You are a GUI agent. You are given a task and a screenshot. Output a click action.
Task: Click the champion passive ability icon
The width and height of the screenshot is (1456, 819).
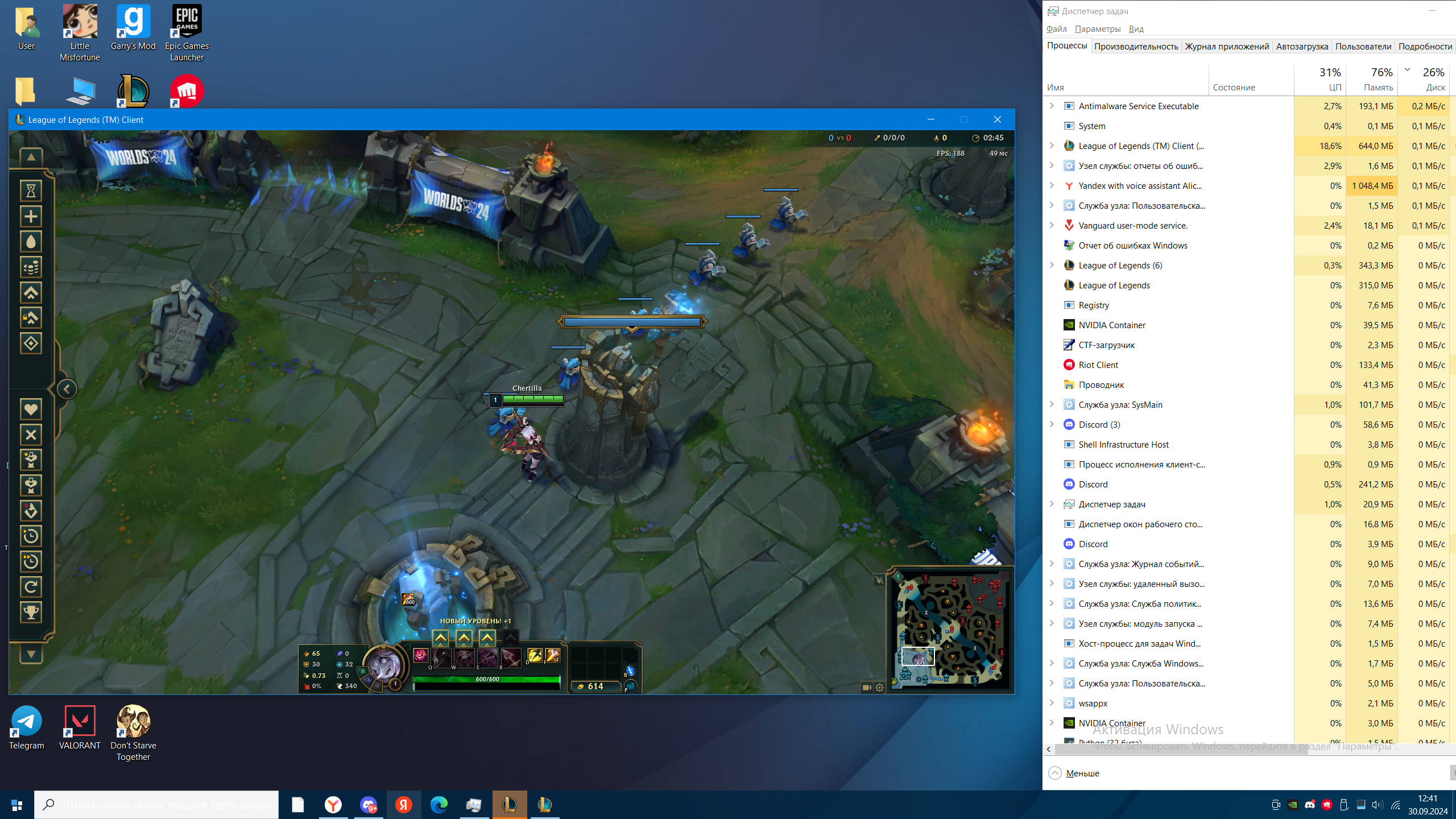420,656
